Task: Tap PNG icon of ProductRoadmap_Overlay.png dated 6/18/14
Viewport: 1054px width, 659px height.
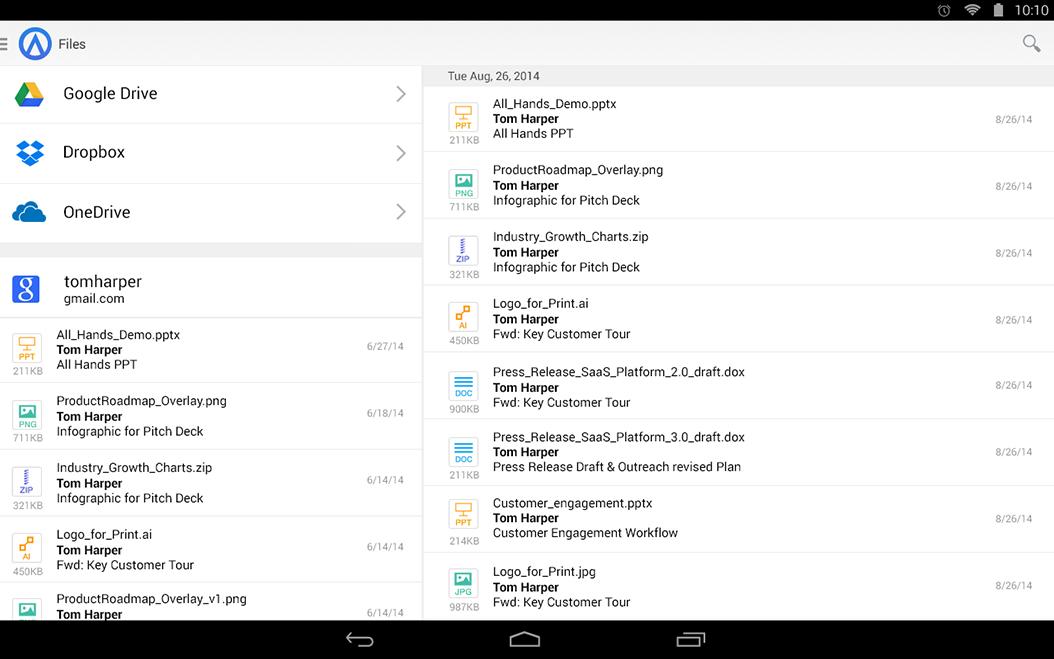Action: click(x=27, y=416)
